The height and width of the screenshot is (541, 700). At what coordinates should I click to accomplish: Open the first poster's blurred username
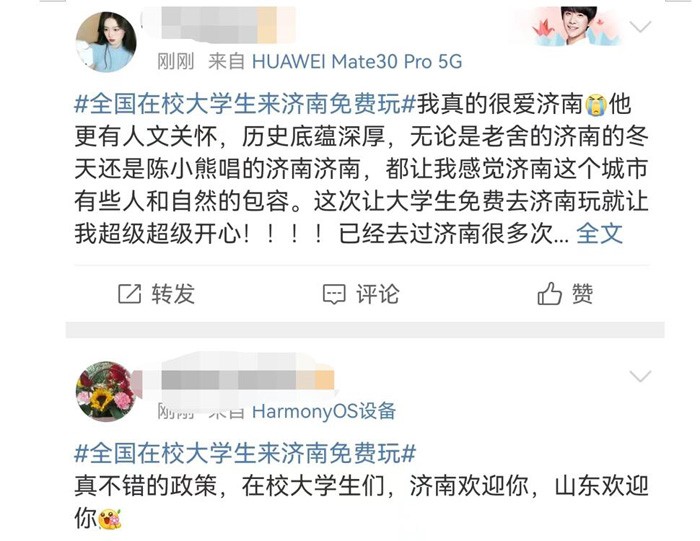[219, 25]
